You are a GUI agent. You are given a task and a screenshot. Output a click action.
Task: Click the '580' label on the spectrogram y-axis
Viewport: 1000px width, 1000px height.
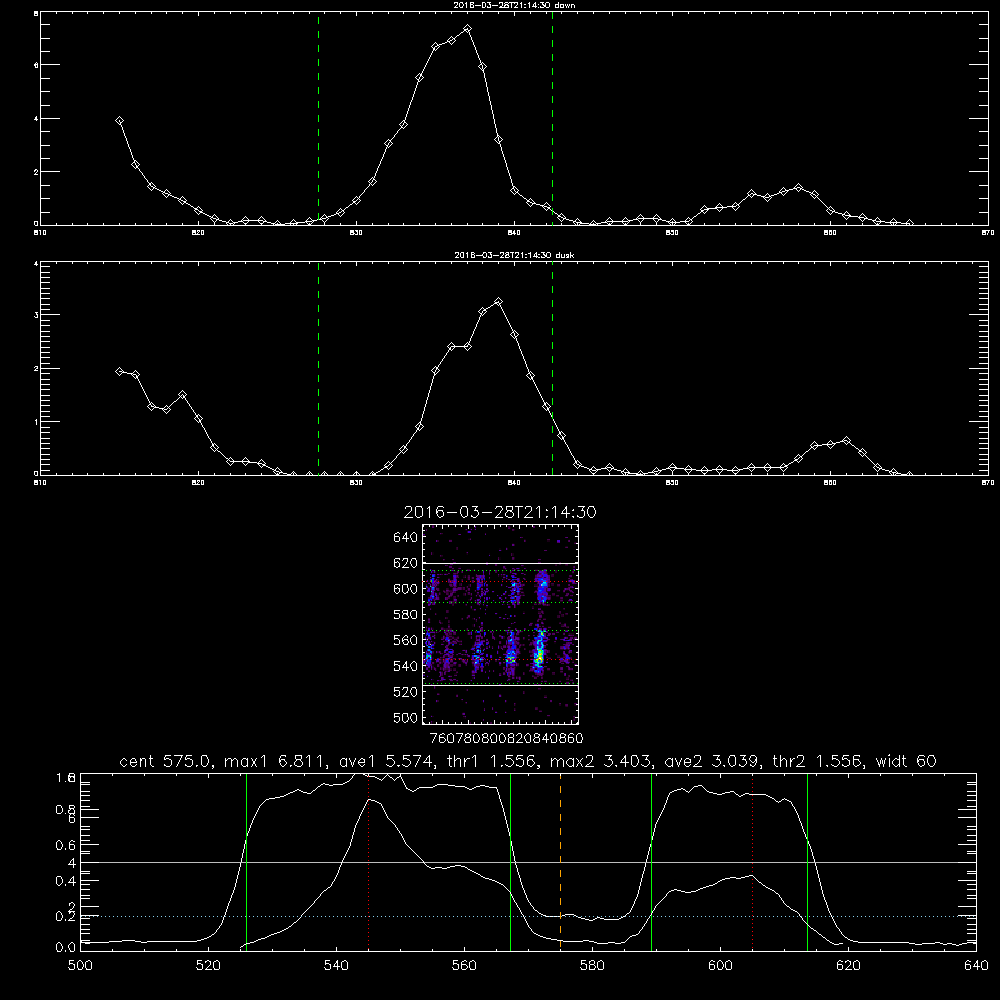pyautogui.click(x=406, y=614)
